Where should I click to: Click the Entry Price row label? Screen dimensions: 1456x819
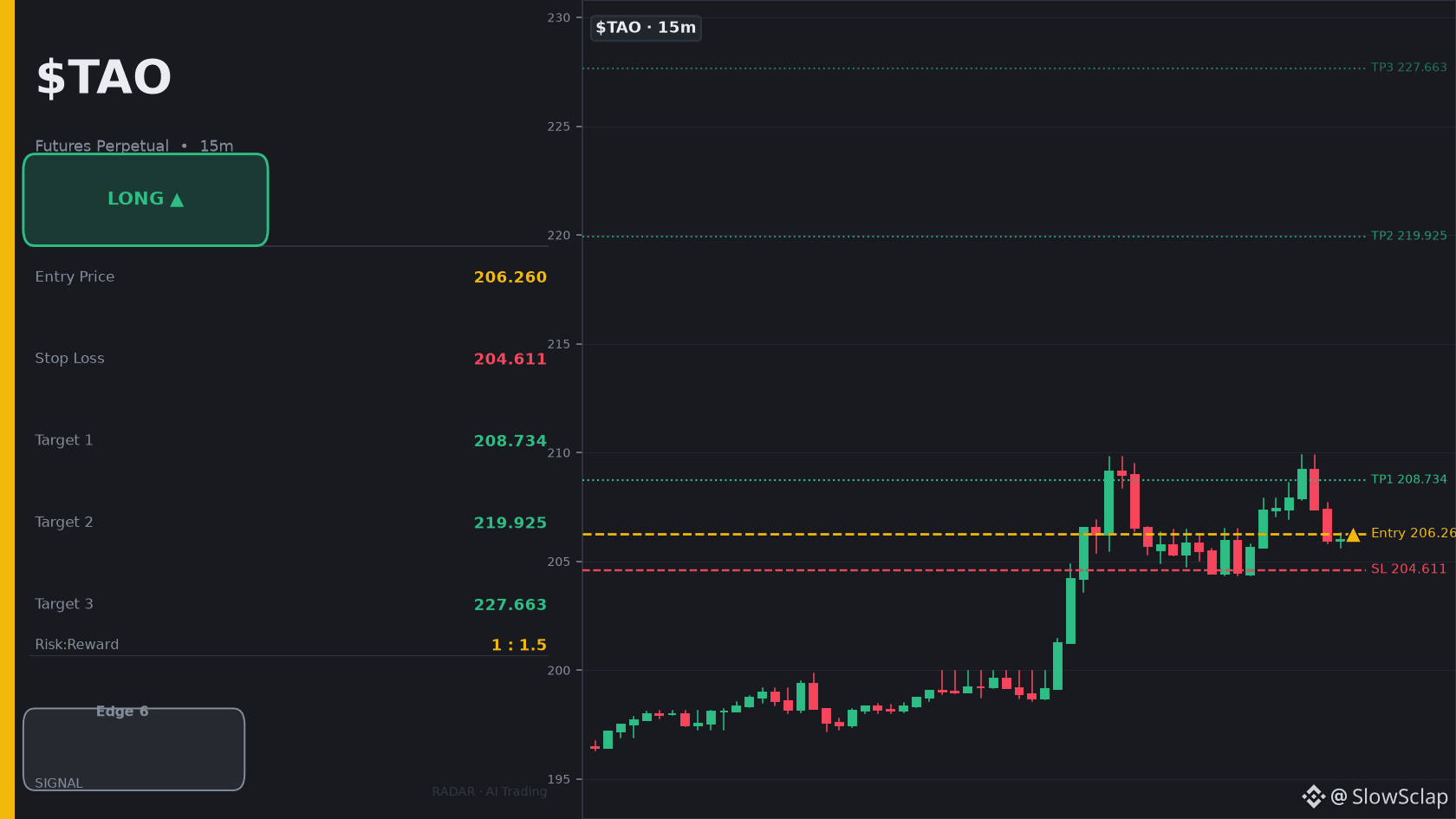point(75,276)
